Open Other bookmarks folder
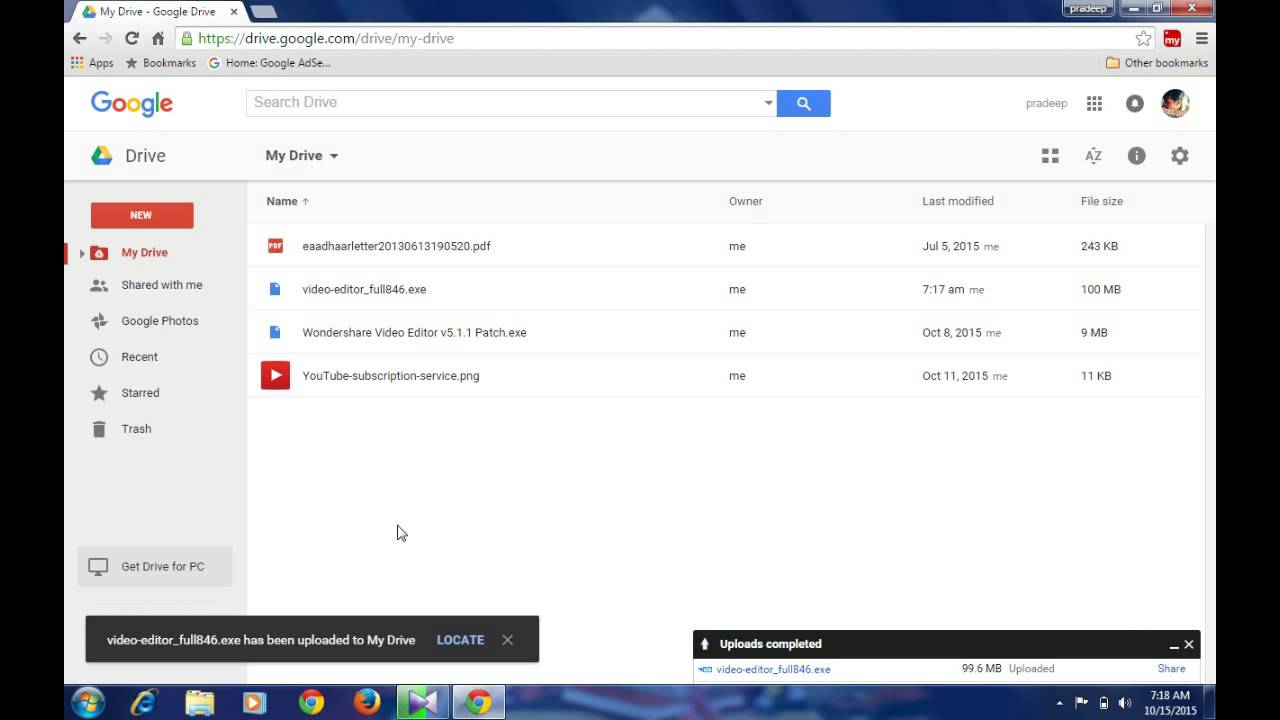Screen dimensions: 1280x720 tap(1157, 63)
